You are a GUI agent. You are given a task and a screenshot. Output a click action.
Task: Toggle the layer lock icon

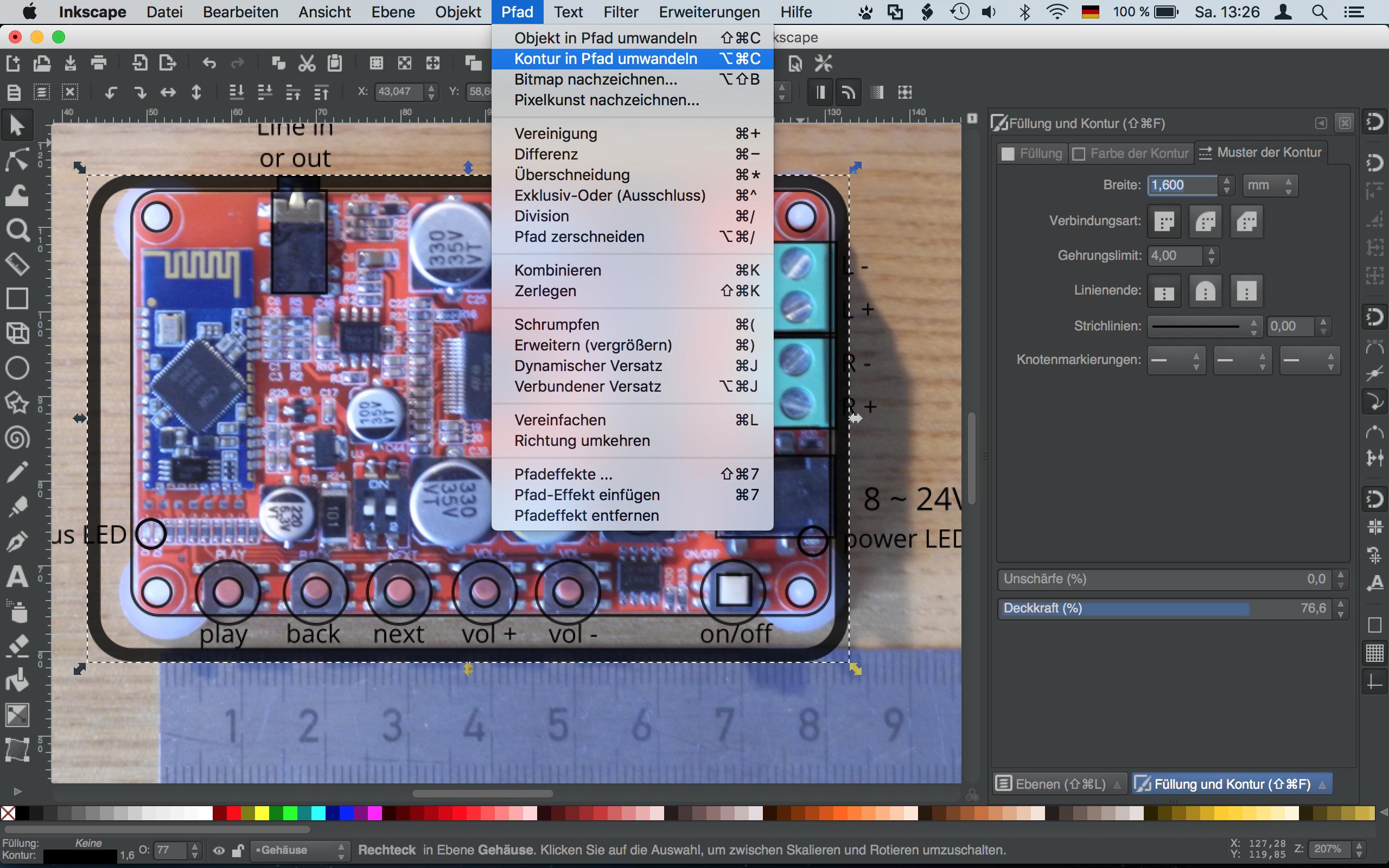[x=238, y=850]
